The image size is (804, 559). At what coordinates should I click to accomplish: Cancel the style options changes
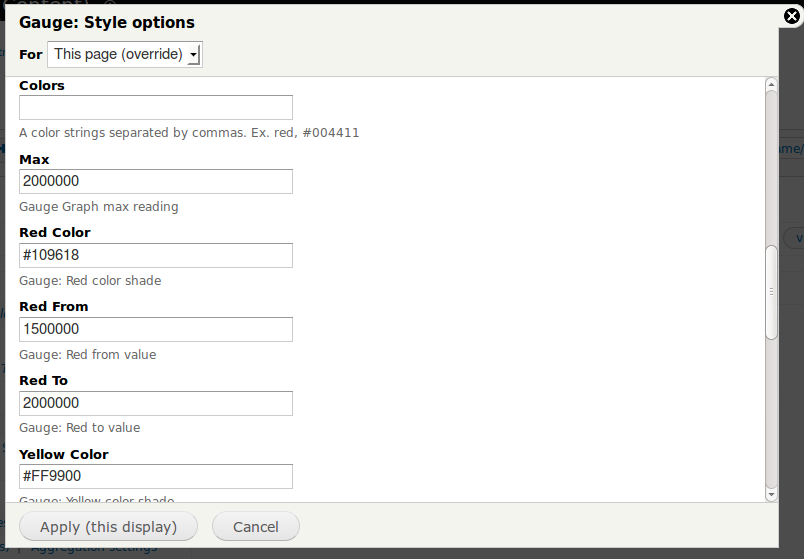[256, 527]
